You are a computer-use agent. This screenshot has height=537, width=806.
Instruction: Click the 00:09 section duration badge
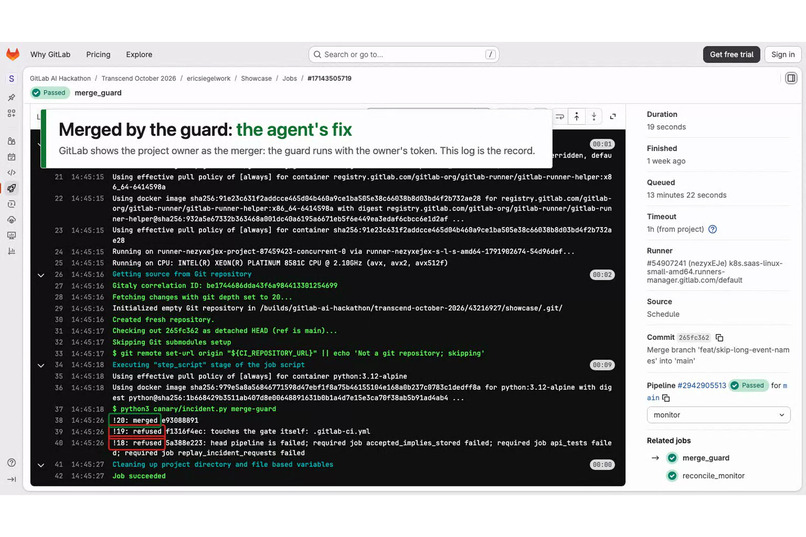pyautogui.click(x=602, y=365)
